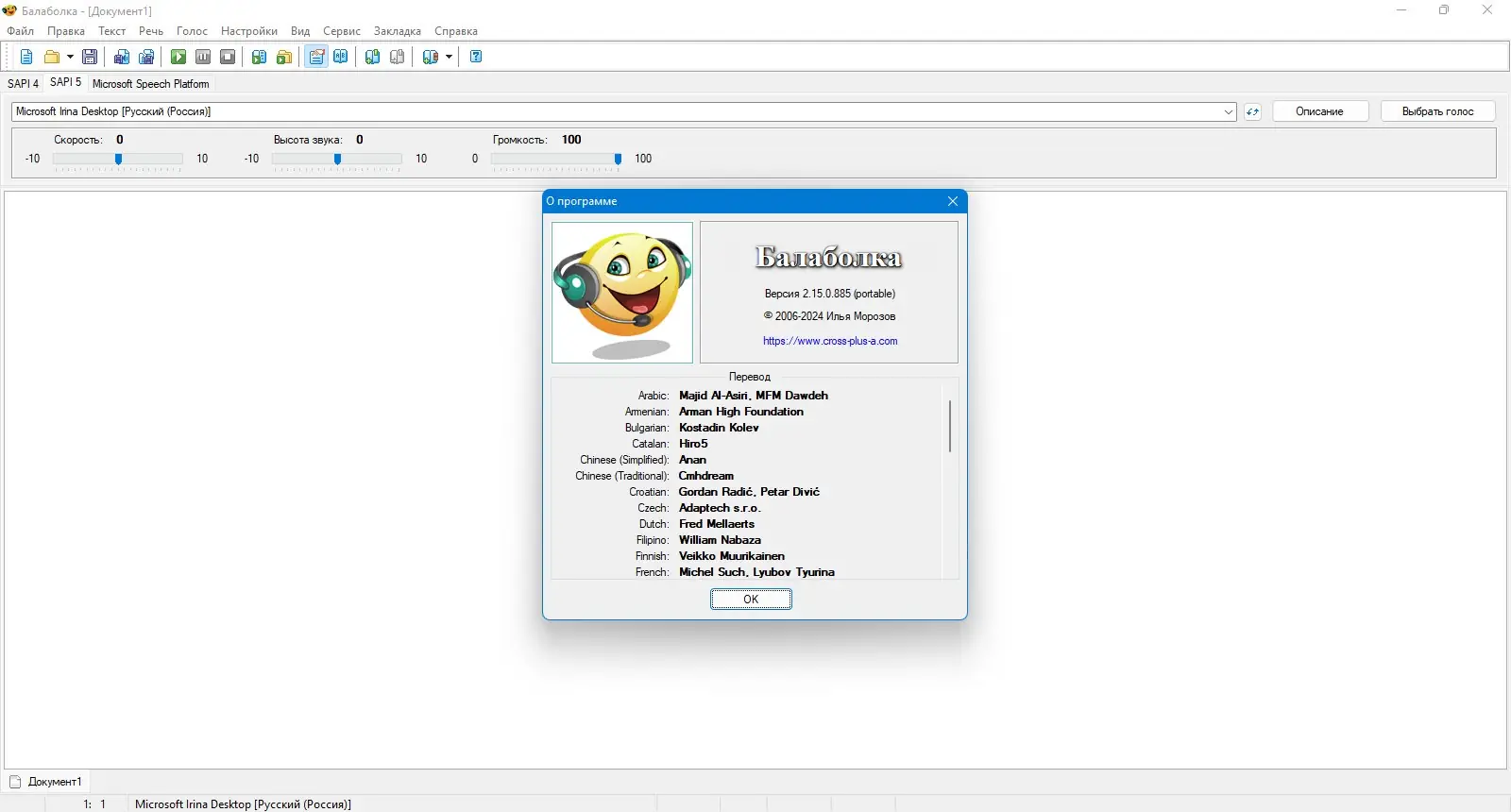Screen dimensions: 1511x812
Task: Click the Скорость speed slider
Action: [118, 159]
